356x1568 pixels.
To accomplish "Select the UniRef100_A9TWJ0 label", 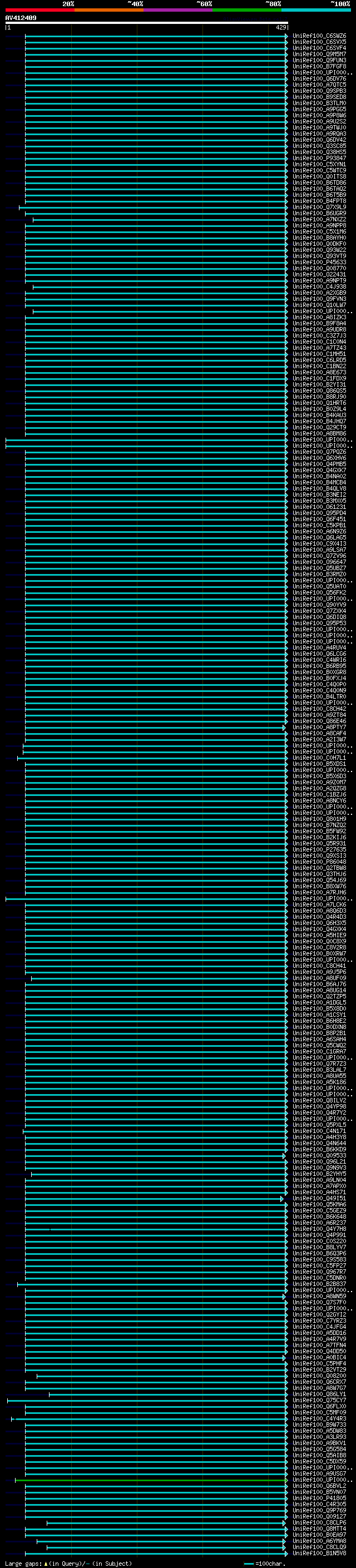I will click(319, 128).
